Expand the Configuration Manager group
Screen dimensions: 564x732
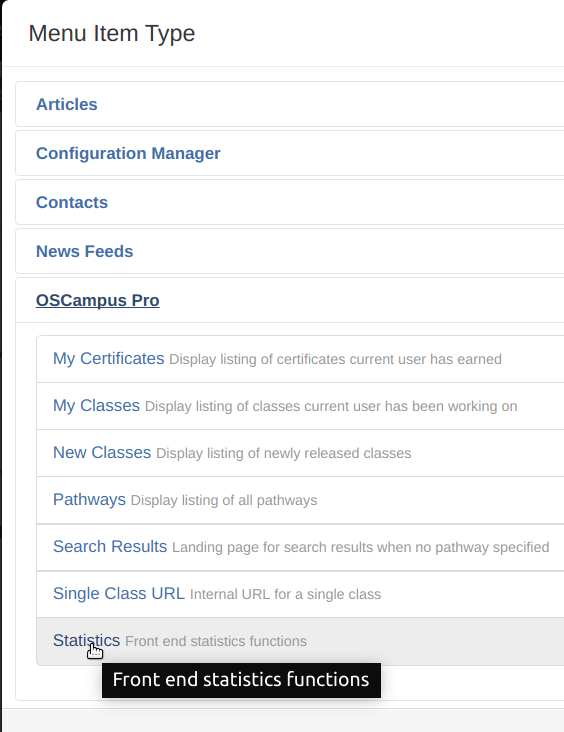[128, 153]
